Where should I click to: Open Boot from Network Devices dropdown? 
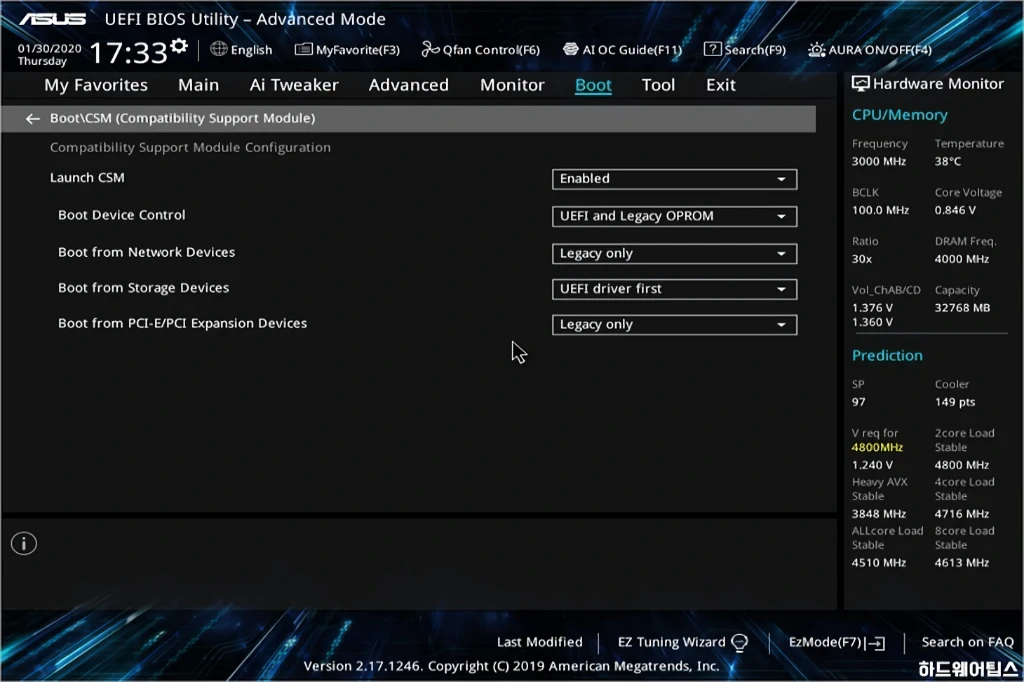[674, 253]
